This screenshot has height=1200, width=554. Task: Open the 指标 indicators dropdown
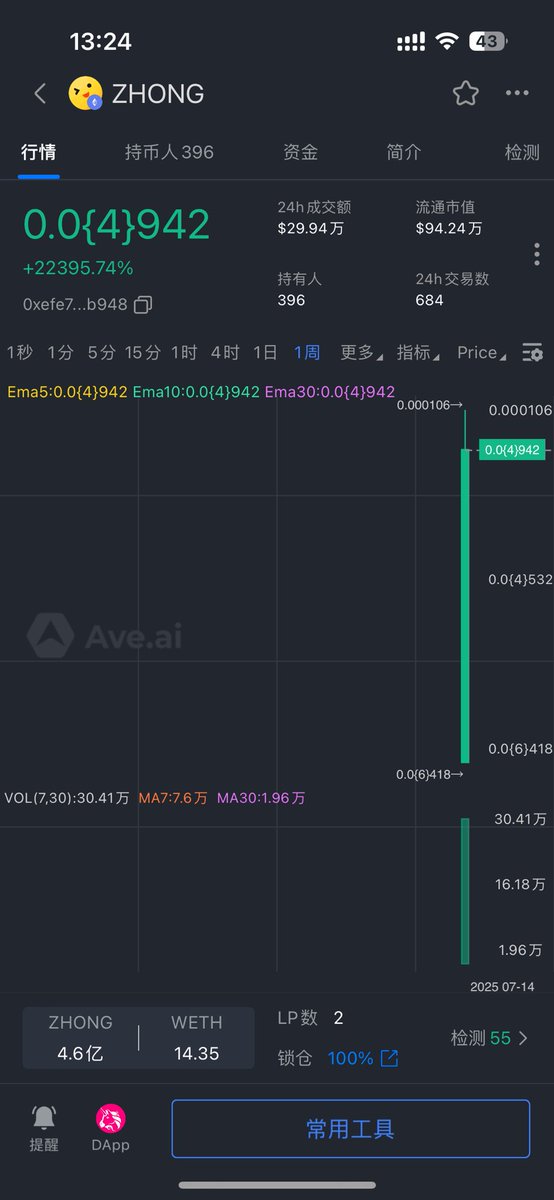point(418,352)
